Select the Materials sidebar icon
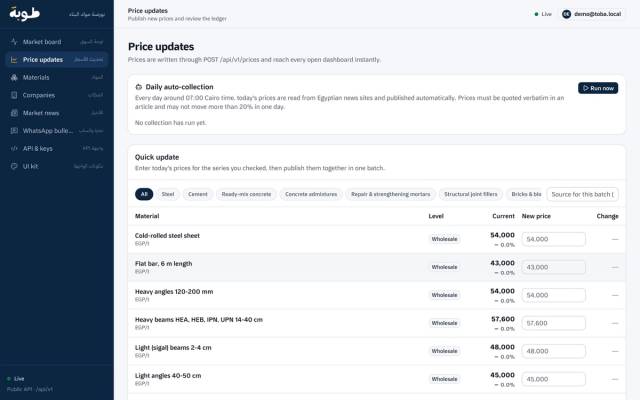The width and height of the screenshot is (640, 400). point(14,77)
